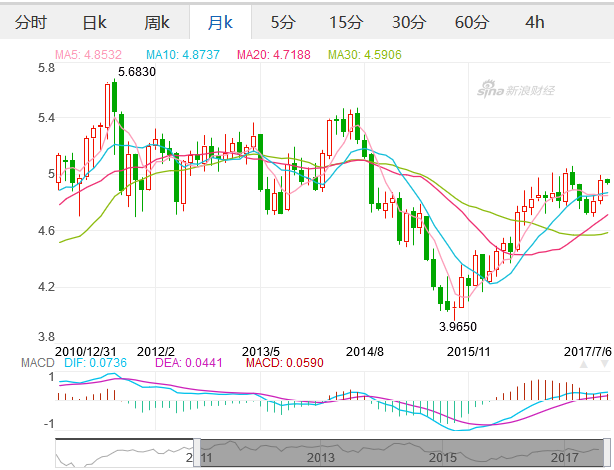Click the unselected left portion of navigator
The height and width of the screenshot is (470, 614).
click(124, 453)
